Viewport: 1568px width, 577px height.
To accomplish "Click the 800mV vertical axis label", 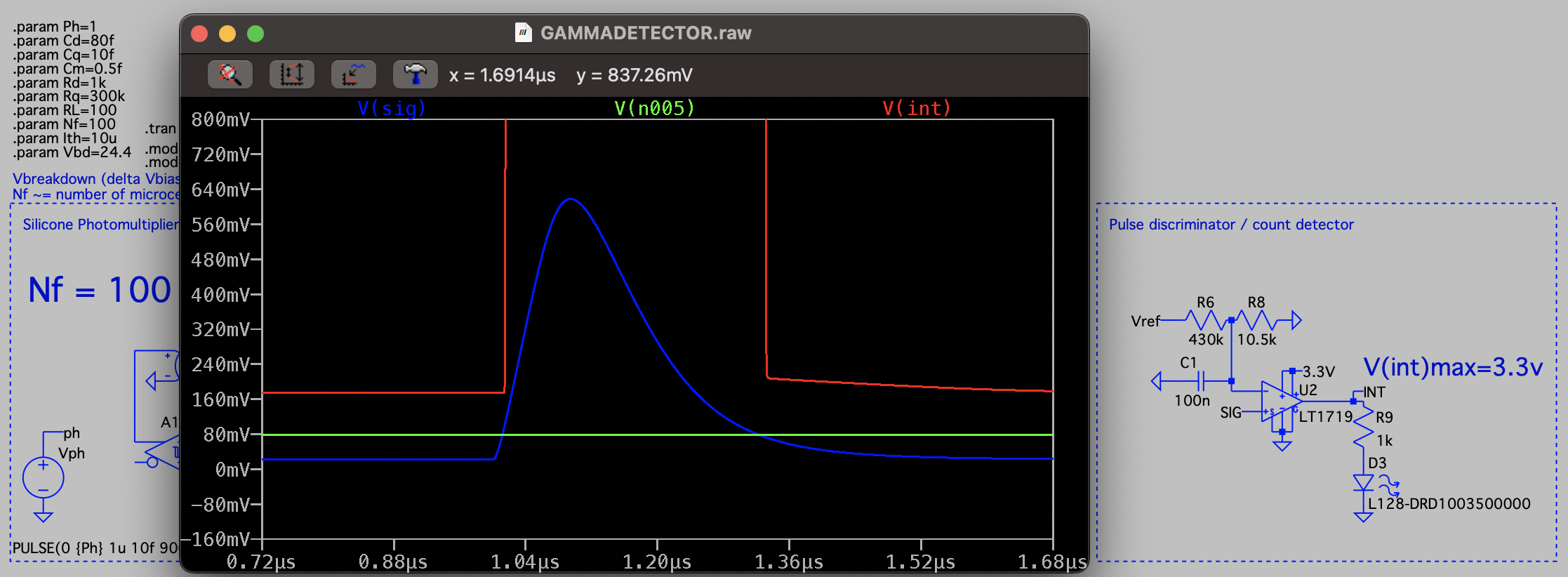I will point(220,120).
